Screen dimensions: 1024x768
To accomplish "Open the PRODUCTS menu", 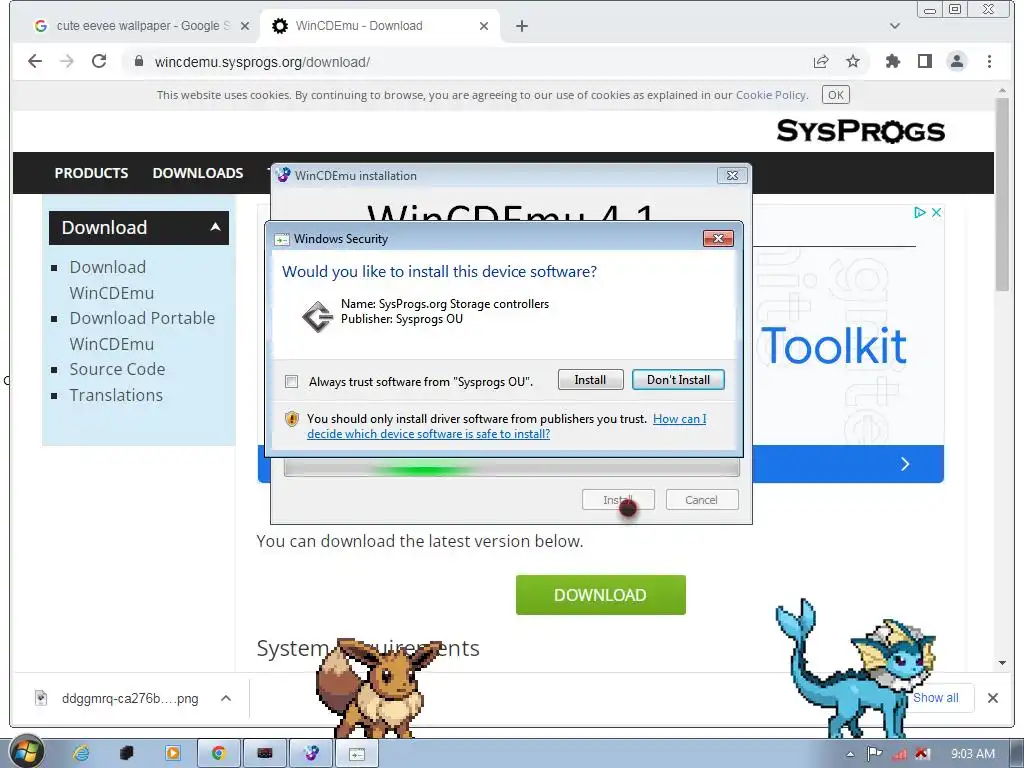I will [91, 173].
